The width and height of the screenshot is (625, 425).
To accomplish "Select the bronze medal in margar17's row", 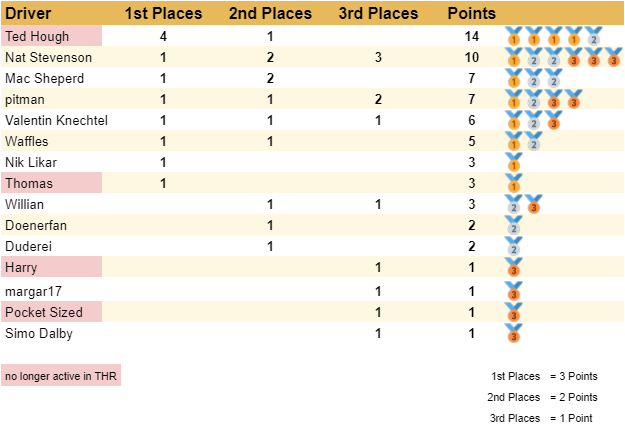I will pyautogui.click(x=514, y=291).
